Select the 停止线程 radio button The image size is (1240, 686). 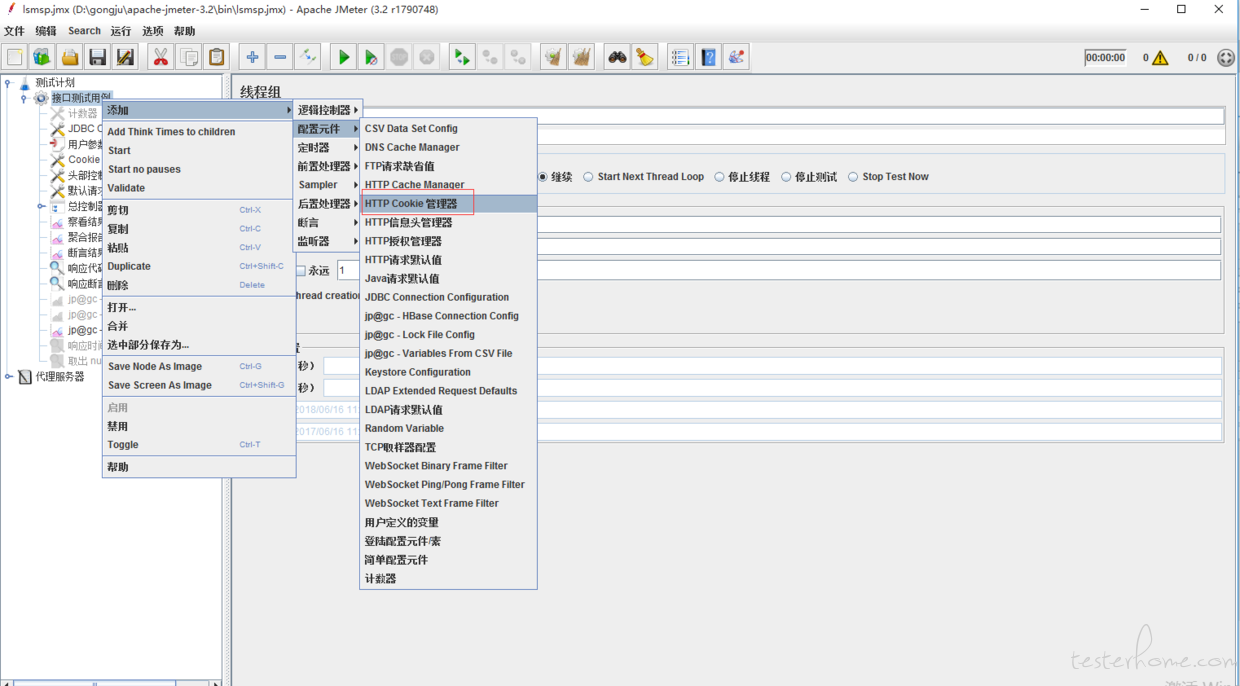tap(719, 177)
